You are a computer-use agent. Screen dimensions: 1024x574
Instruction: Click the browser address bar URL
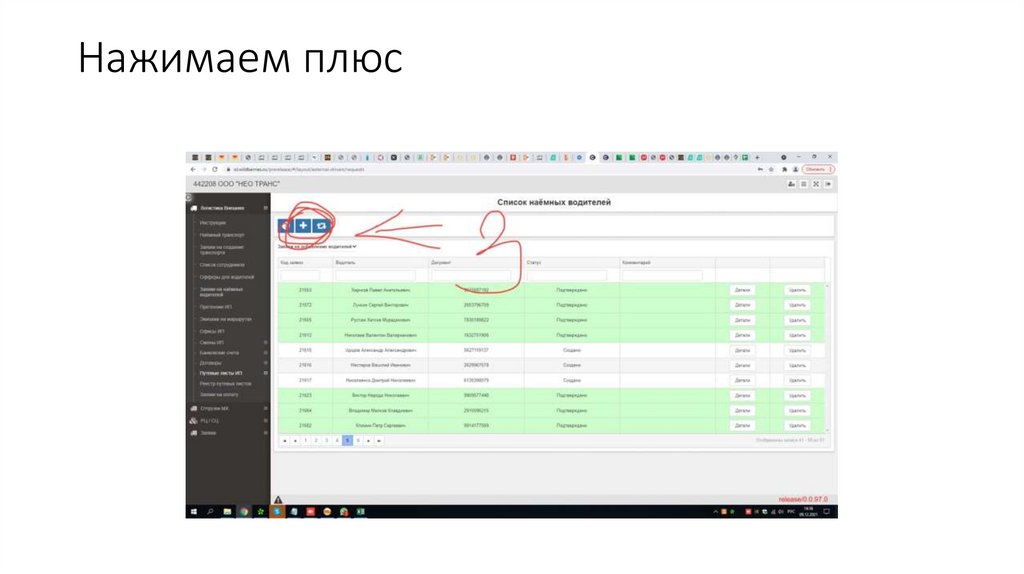tap(298, 169)
